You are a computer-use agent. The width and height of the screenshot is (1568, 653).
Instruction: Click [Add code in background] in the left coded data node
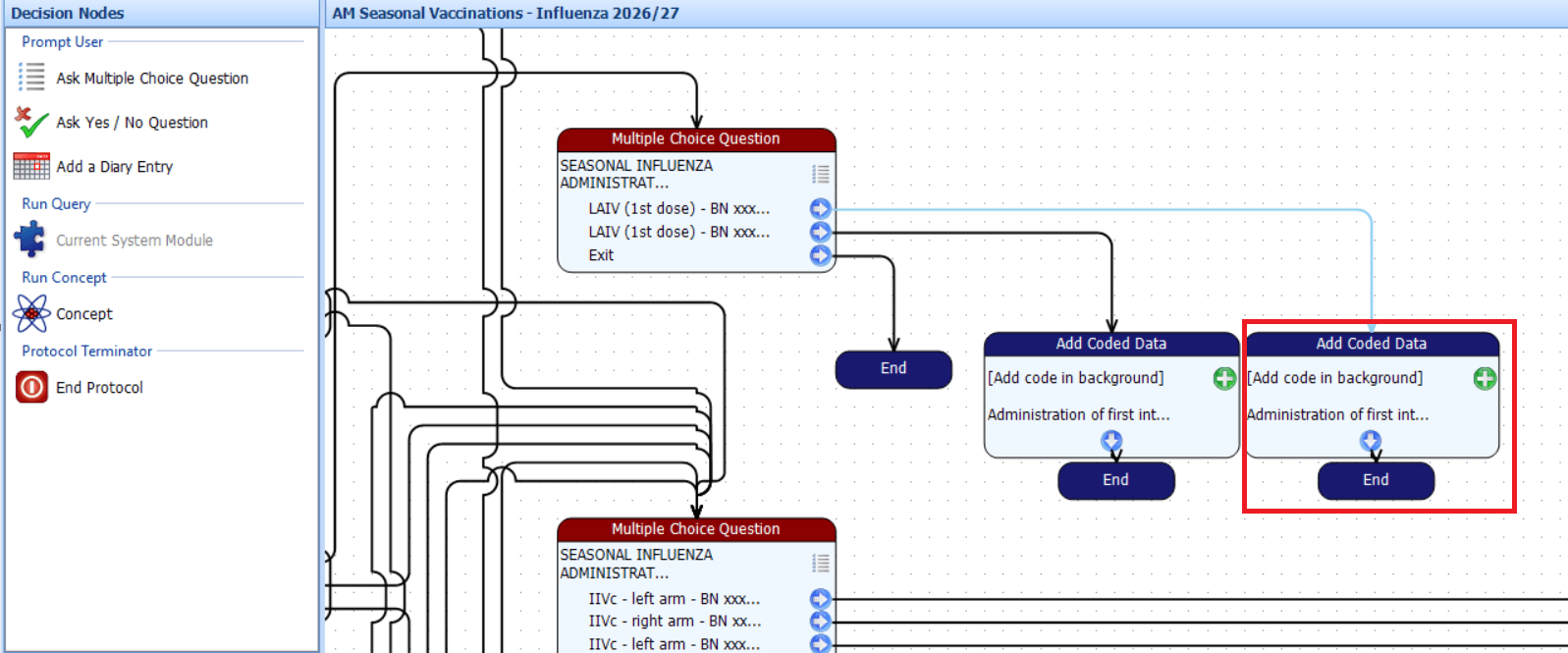coord(1076,378)
